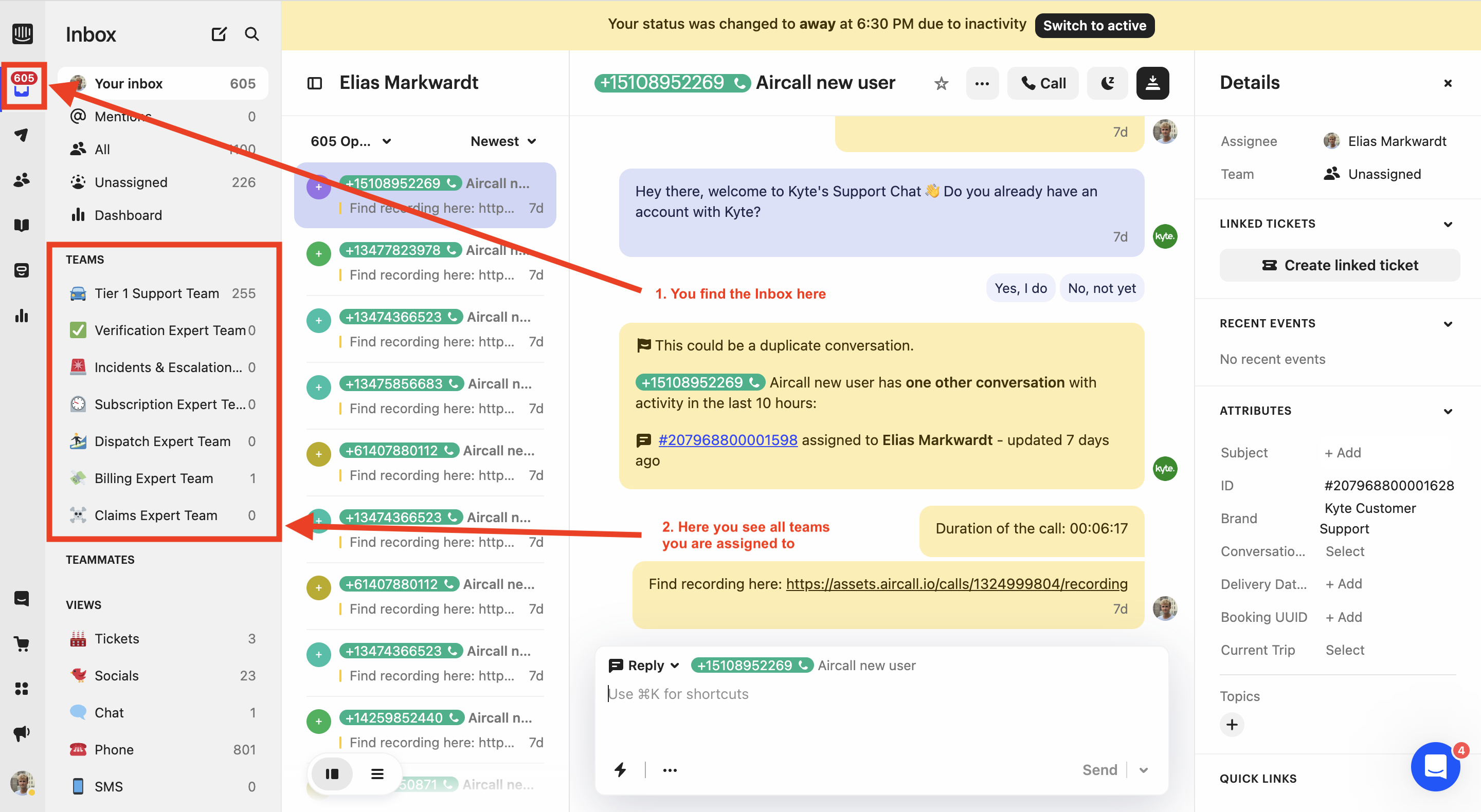Close conversation with the black archive button
The image size is (1481, 812).
pyautogui.click(x=1152, y=83)
